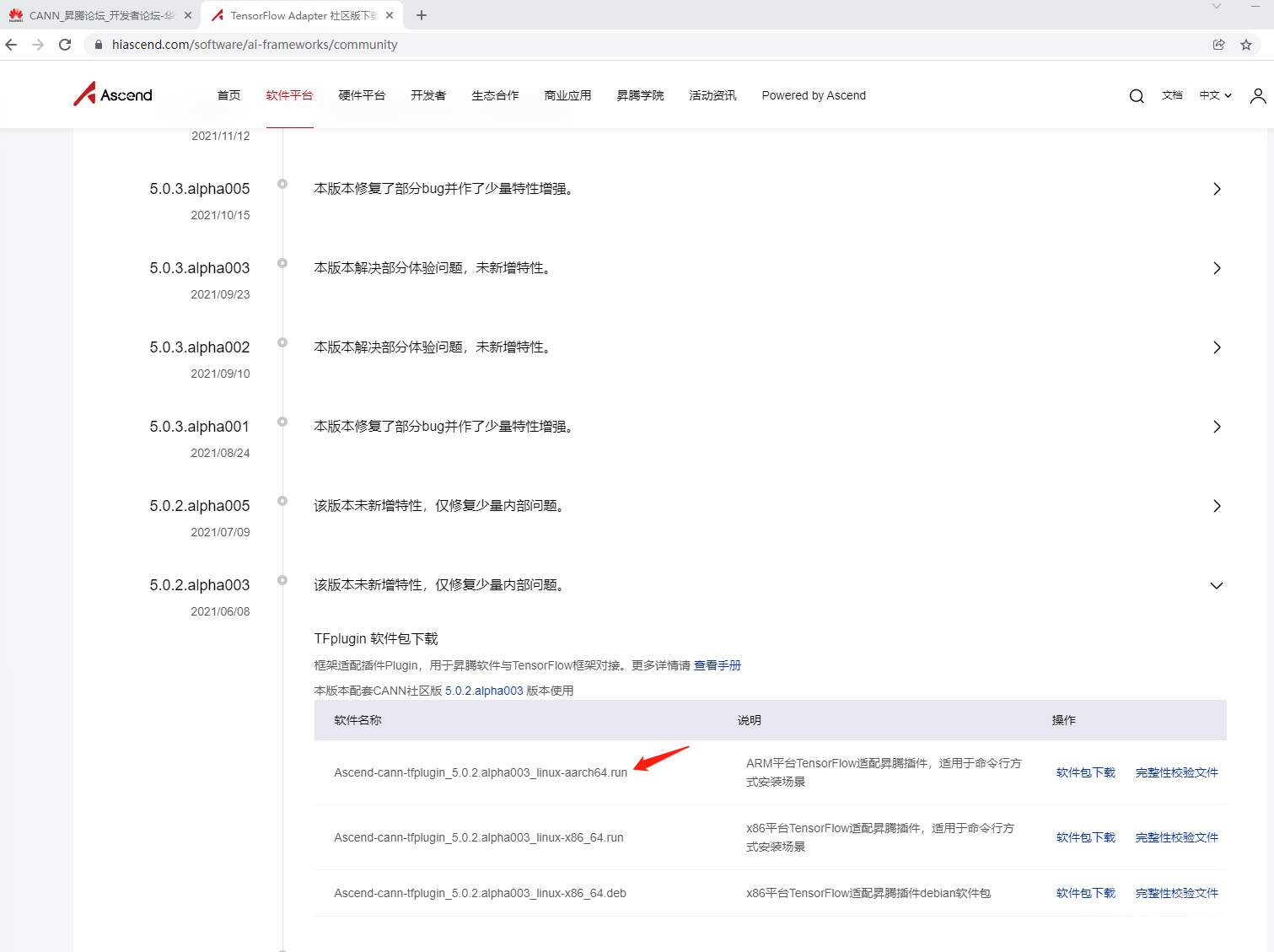Open a new browser tab
This screenshot has height=952, width=1274.
422,15
